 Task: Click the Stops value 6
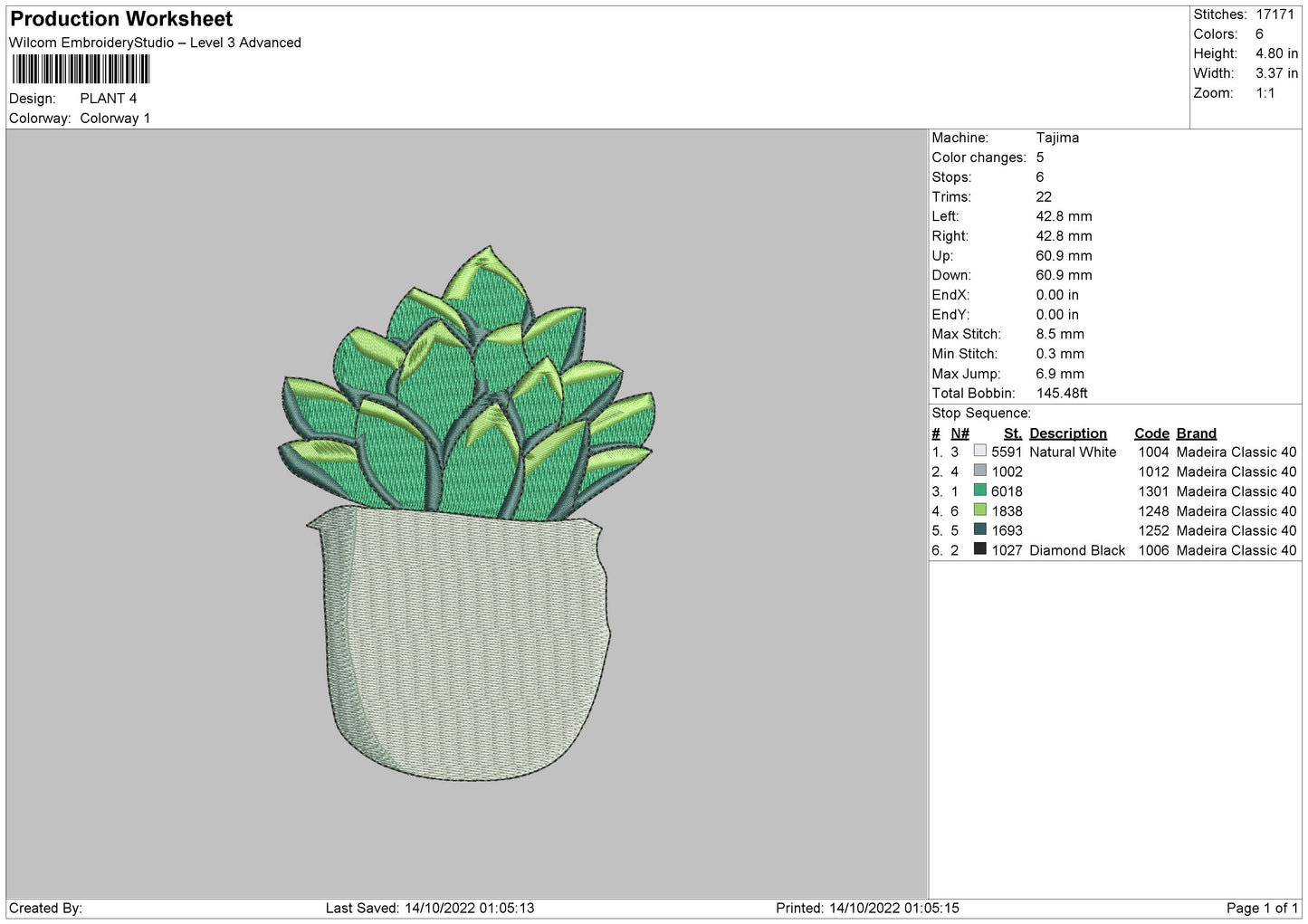[1040, 177]
